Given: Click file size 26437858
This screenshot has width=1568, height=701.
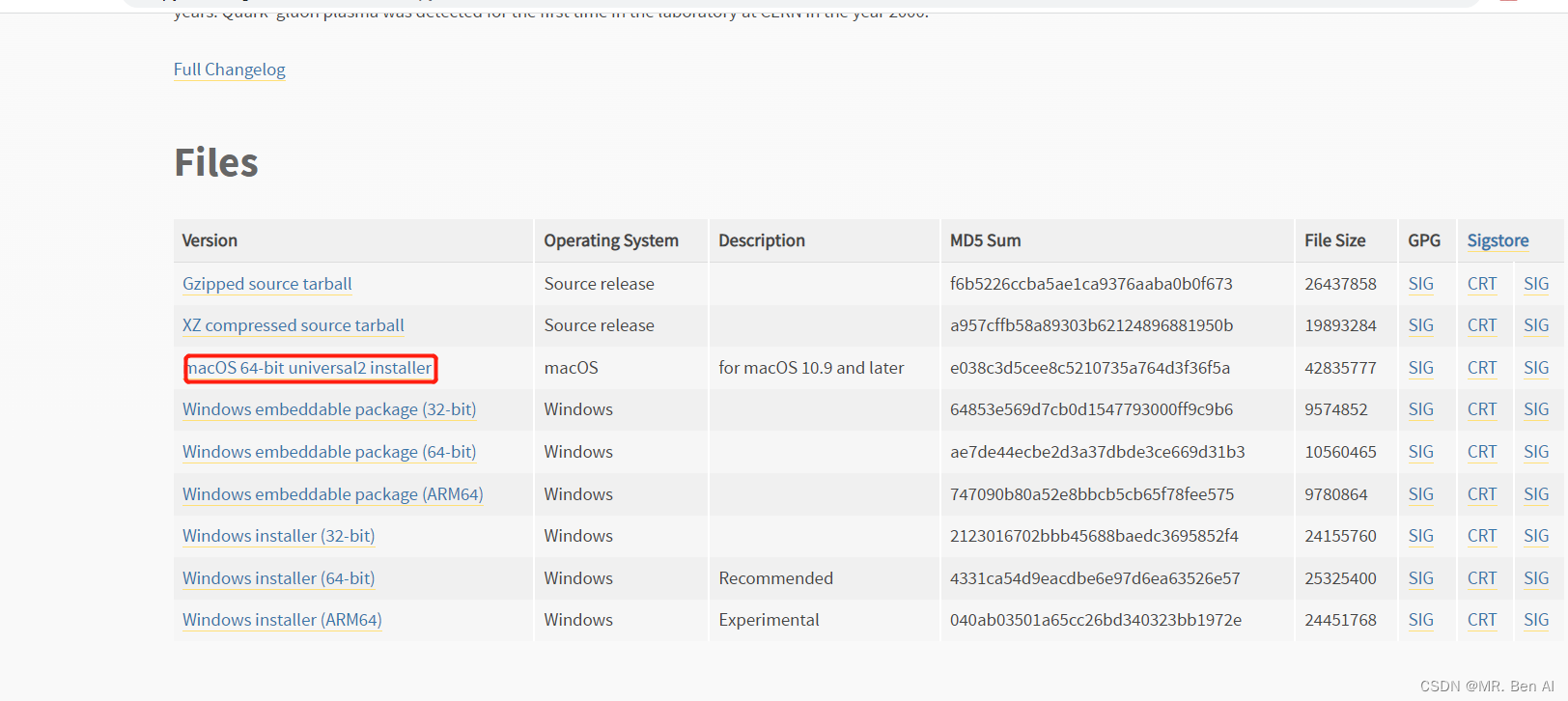Looking at the screenshot, I should coord(1340,284).
